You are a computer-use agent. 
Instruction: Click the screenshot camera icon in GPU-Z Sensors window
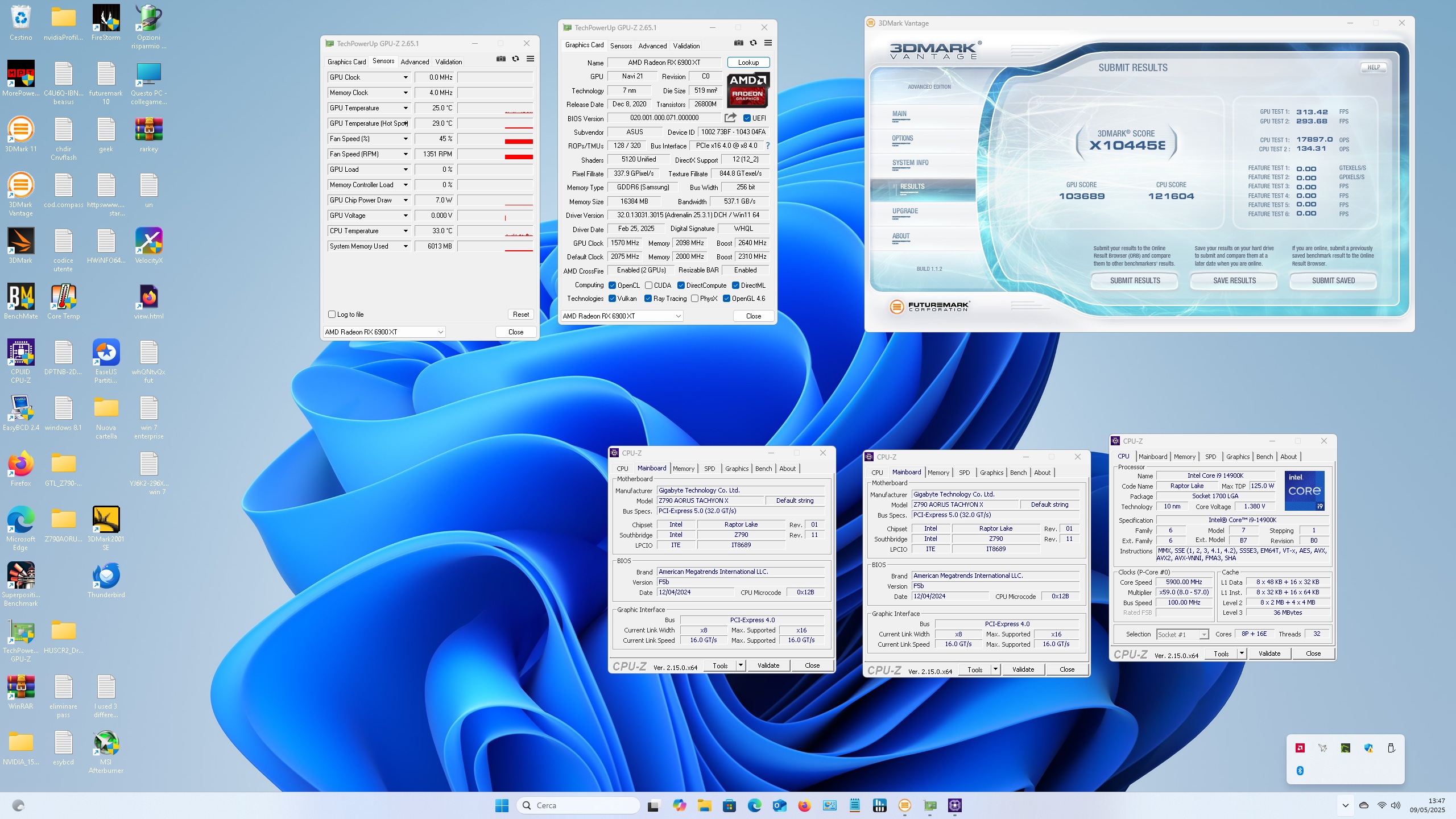coord(500,59)
